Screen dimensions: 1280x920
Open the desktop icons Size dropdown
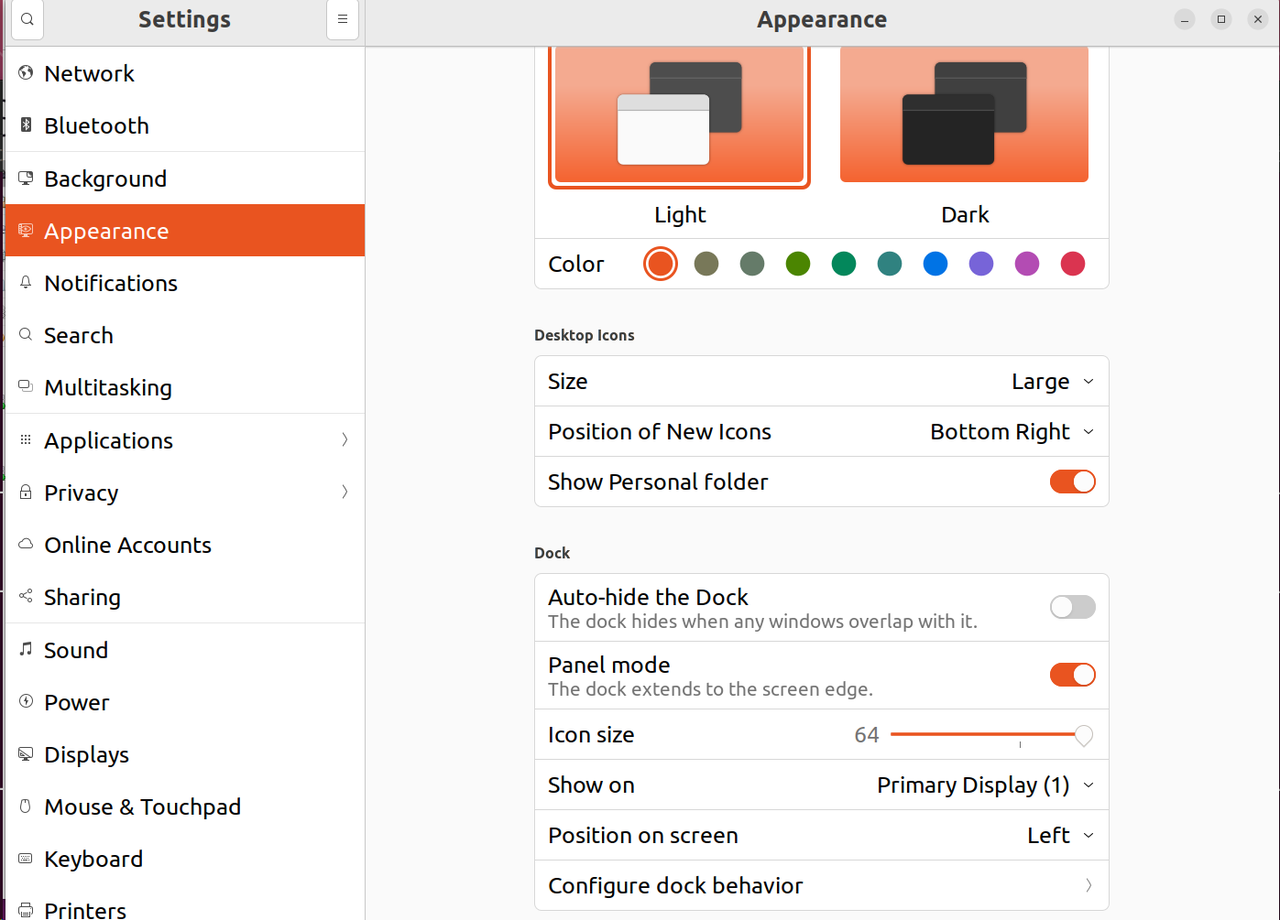pos(1051,381)
